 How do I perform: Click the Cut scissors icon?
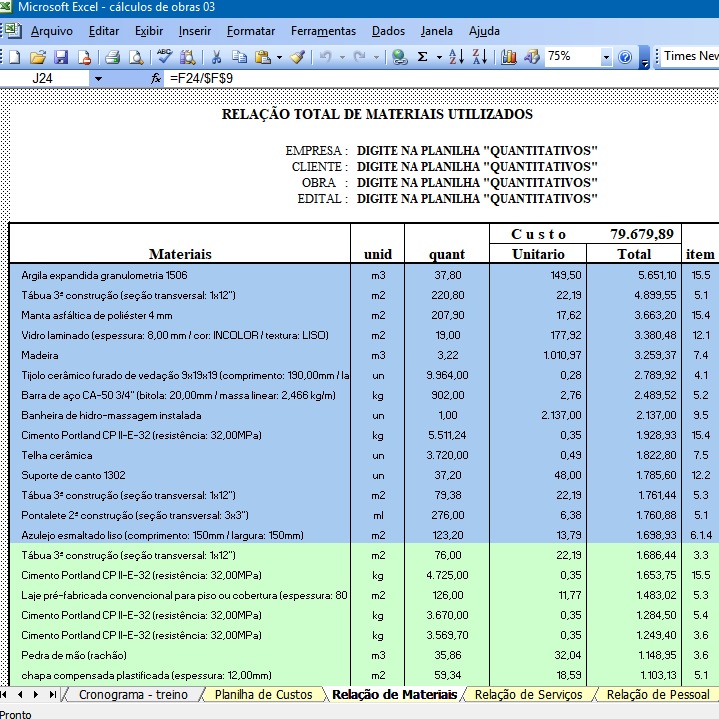[215, 57]
